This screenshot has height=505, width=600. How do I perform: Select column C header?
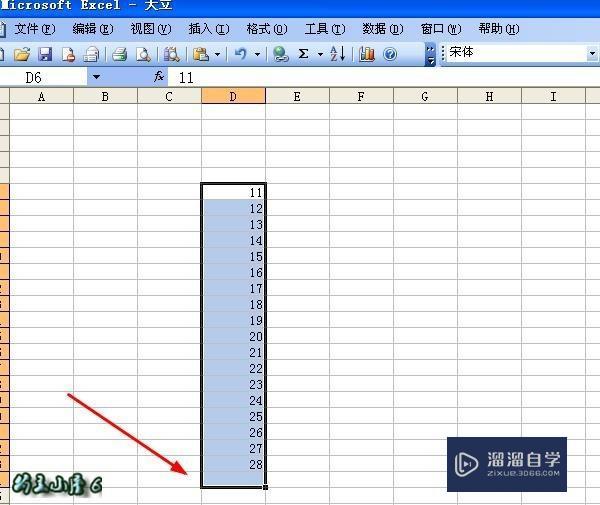click(169, 96)
